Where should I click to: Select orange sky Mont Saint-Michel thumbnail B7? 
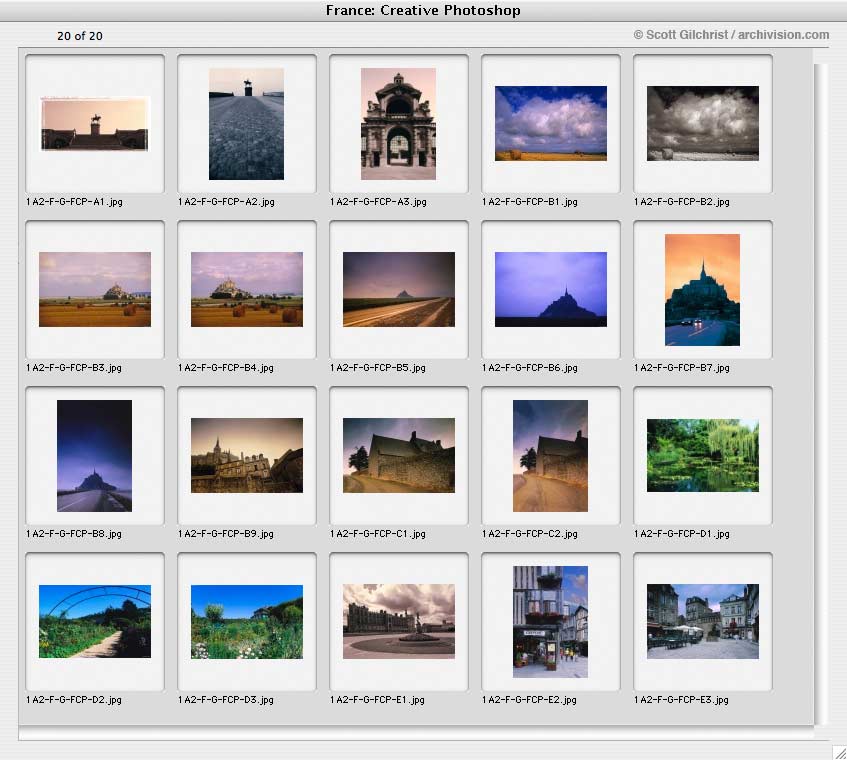[x=702, y=290]
